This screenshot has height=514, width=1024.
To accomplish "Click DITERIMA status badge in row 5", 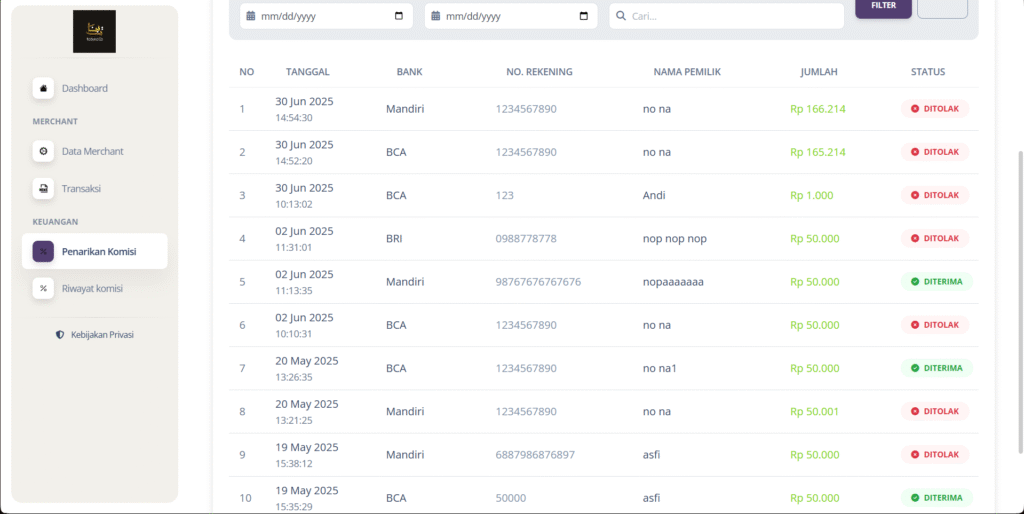I will tap(936, 282).
